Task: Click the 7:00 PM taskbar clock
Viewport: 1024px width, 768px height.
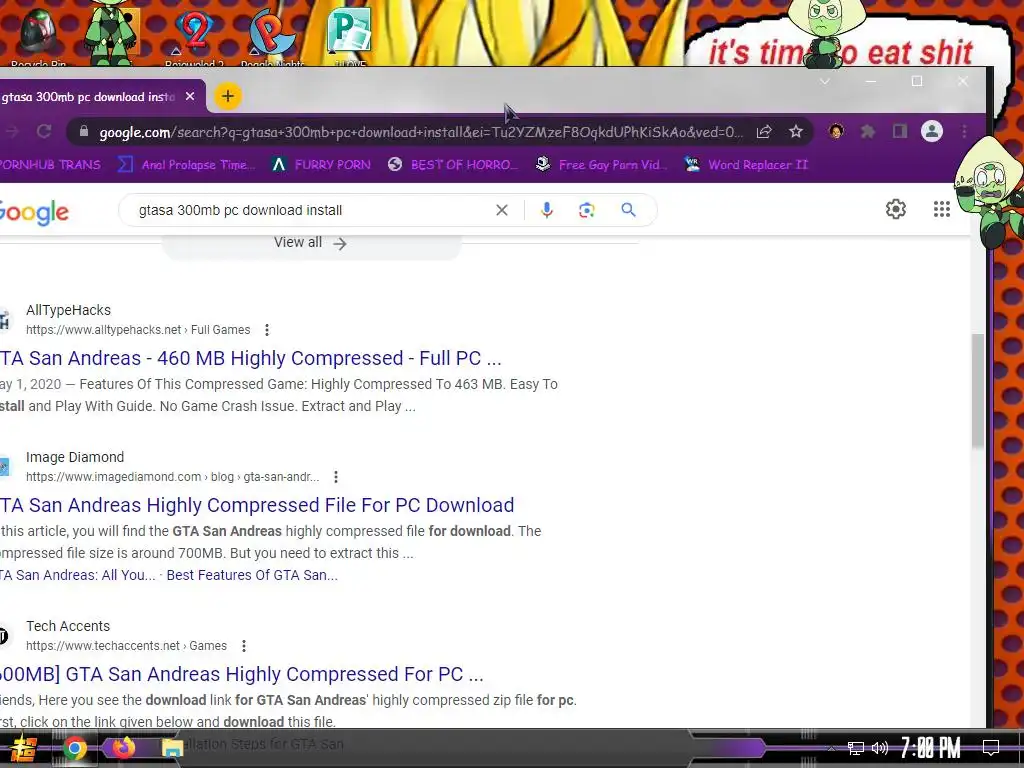Action: tap(931, 748)
